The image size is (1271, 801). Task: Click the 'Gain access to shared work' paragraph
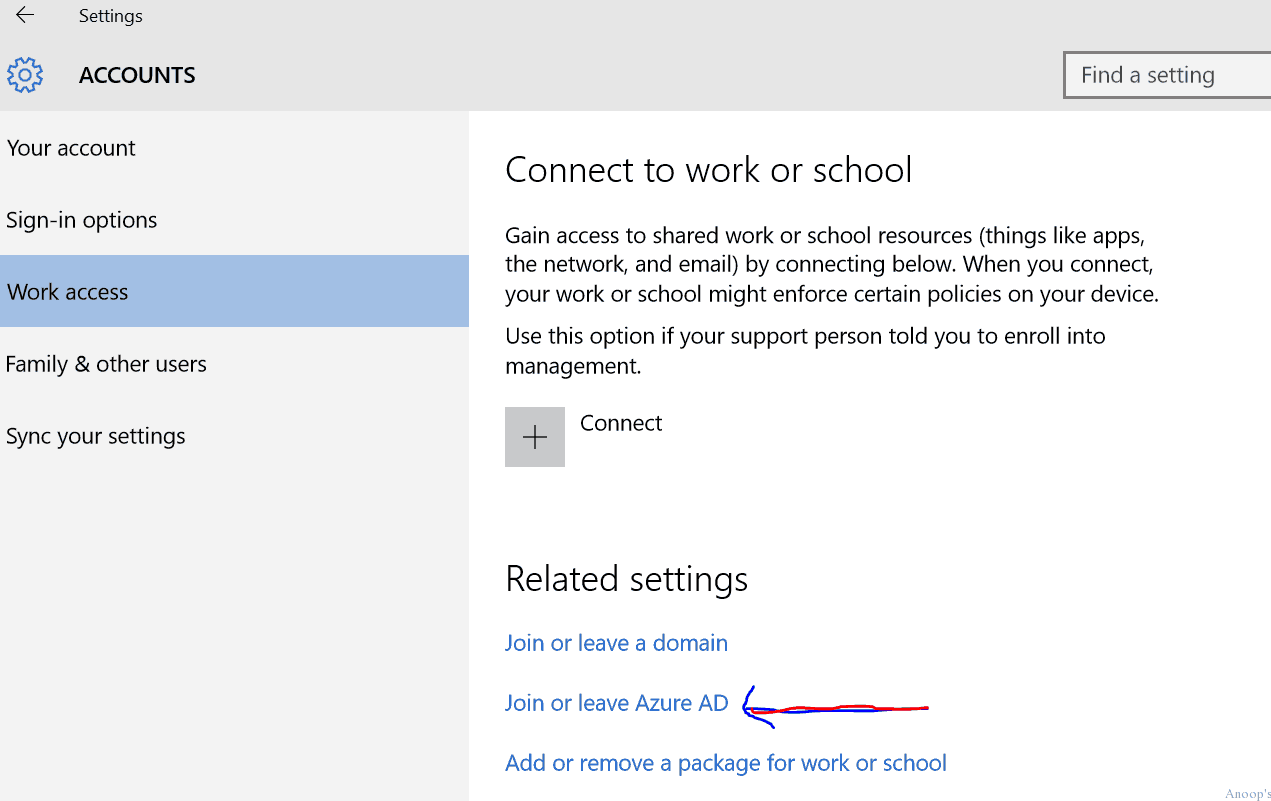(x=832, y=265)
